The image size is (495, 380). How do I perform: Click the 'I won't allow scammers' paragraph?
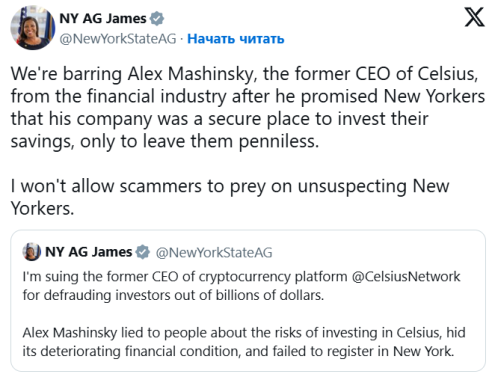tap(230, 197)
